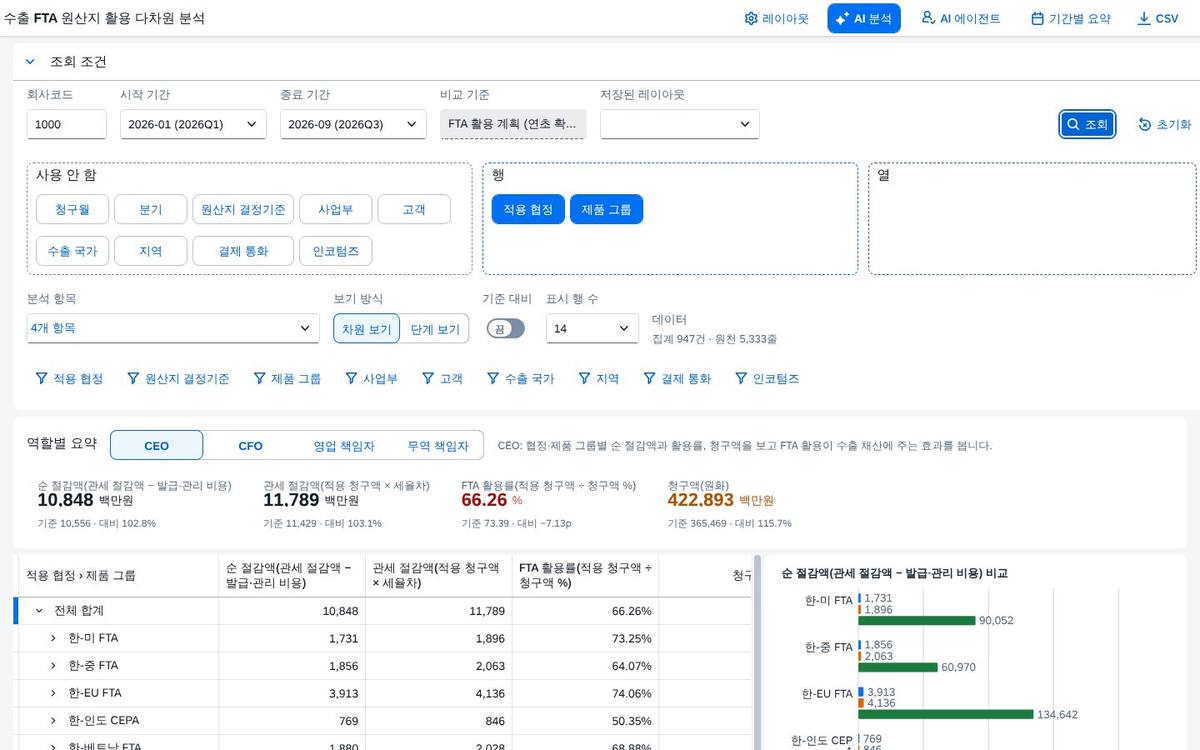Click the 한-EU FTA green bar 134,642
The image size is (1200, 750).
945,714
